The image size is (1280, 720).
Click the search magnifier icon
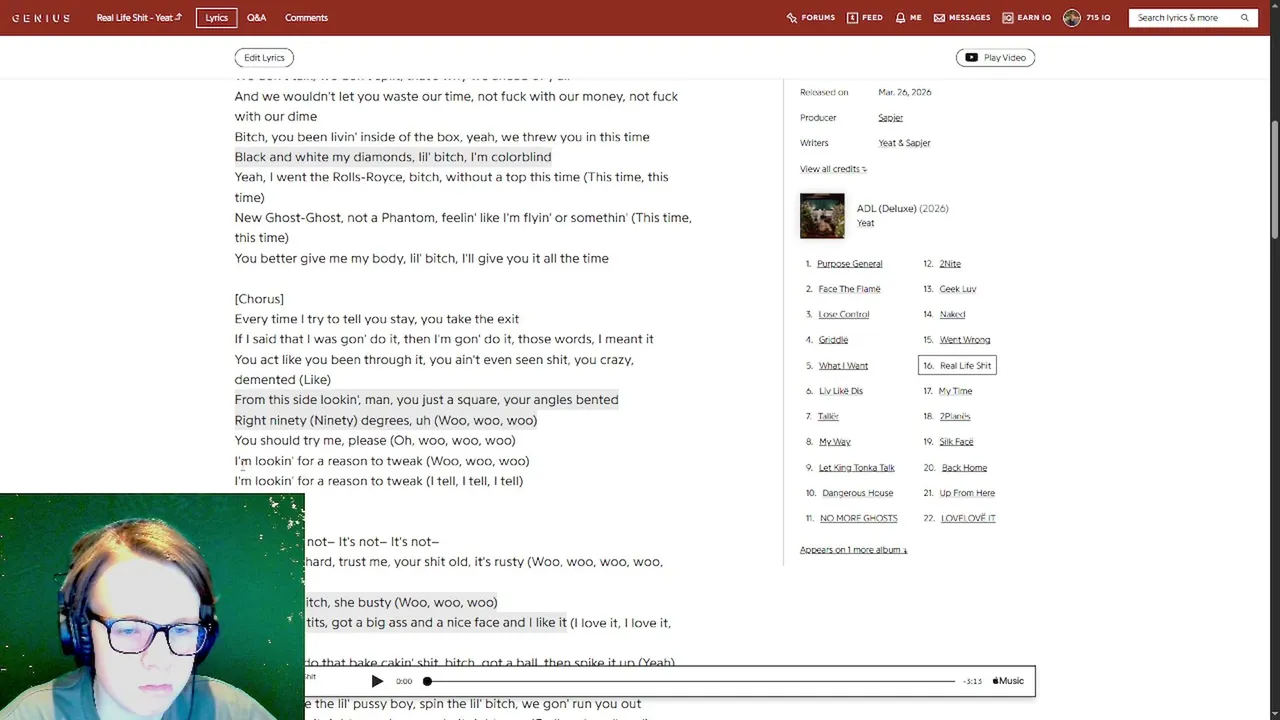pyautogui.click(x=1245, y=18)
